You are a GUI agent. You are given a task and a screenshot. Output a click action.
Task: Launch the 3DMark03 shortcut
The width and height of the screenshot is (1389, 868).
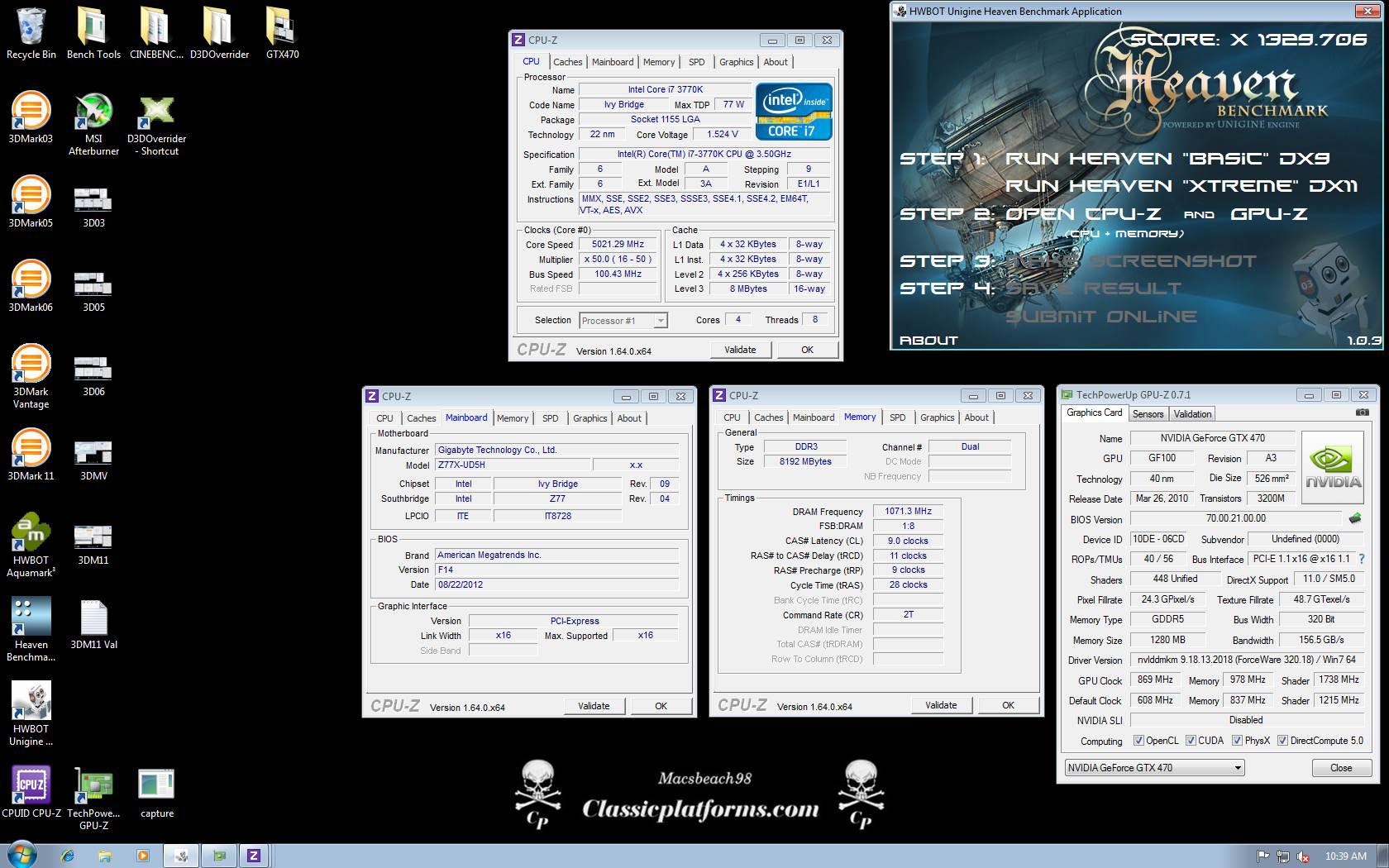coord(31,117)
